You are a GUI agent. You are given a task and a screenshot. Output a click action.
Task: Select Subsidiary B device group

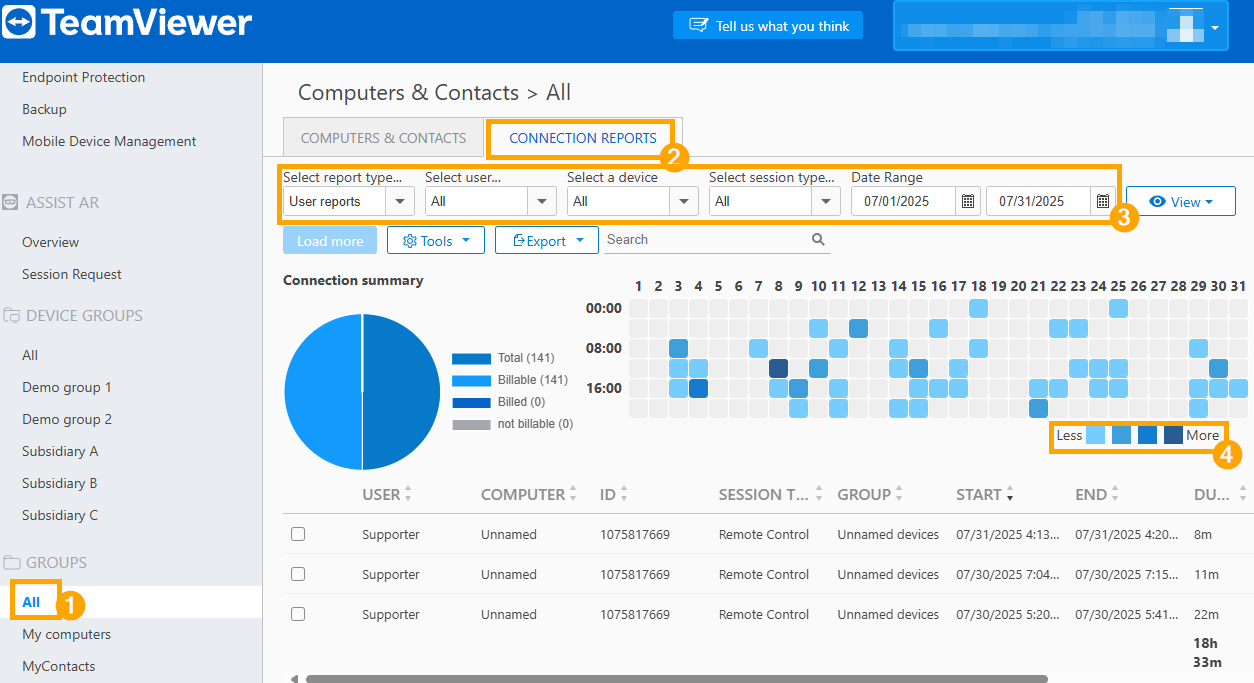click(x=60, y=483)
